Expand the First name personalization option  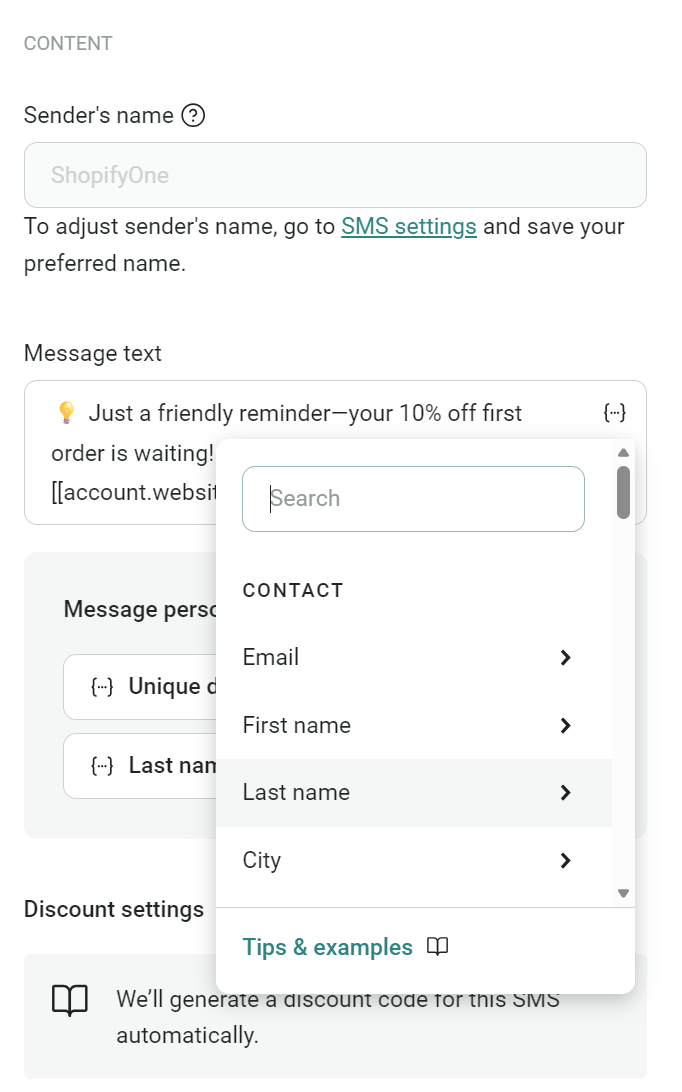click(565, 726)
